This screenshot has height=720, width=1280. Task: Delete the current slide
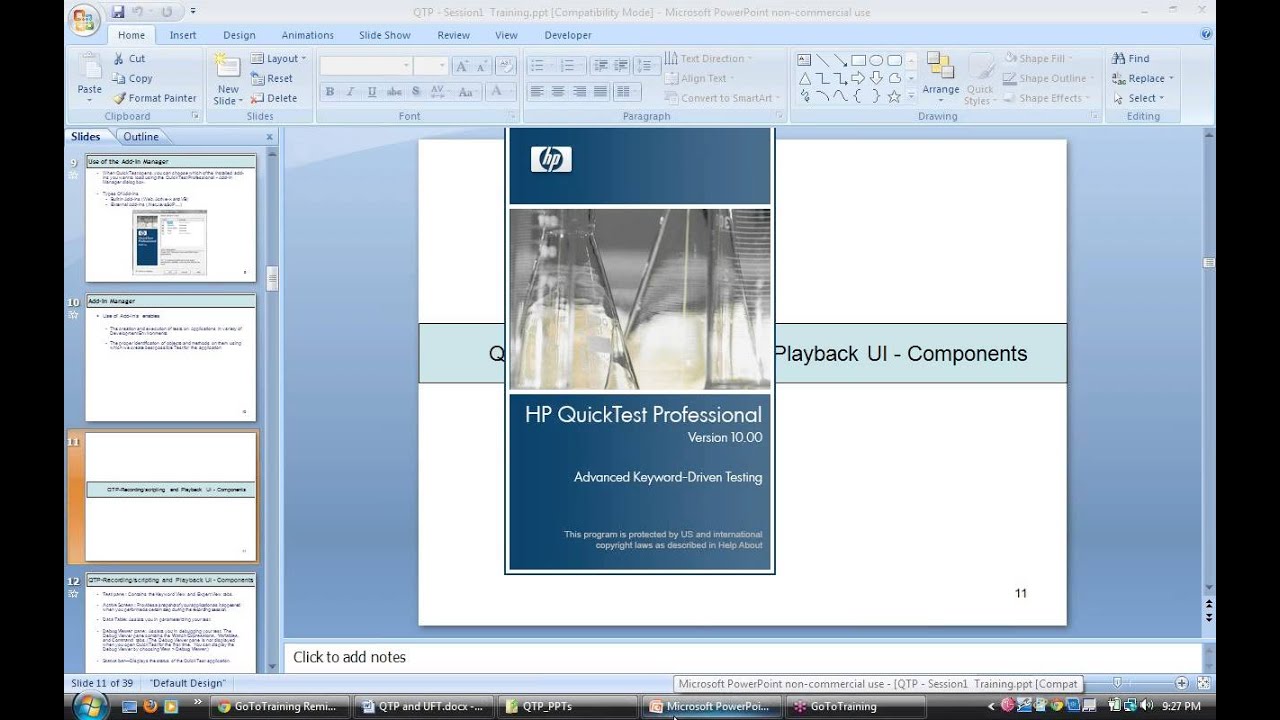pyautogui.click(x=274, y=98)
